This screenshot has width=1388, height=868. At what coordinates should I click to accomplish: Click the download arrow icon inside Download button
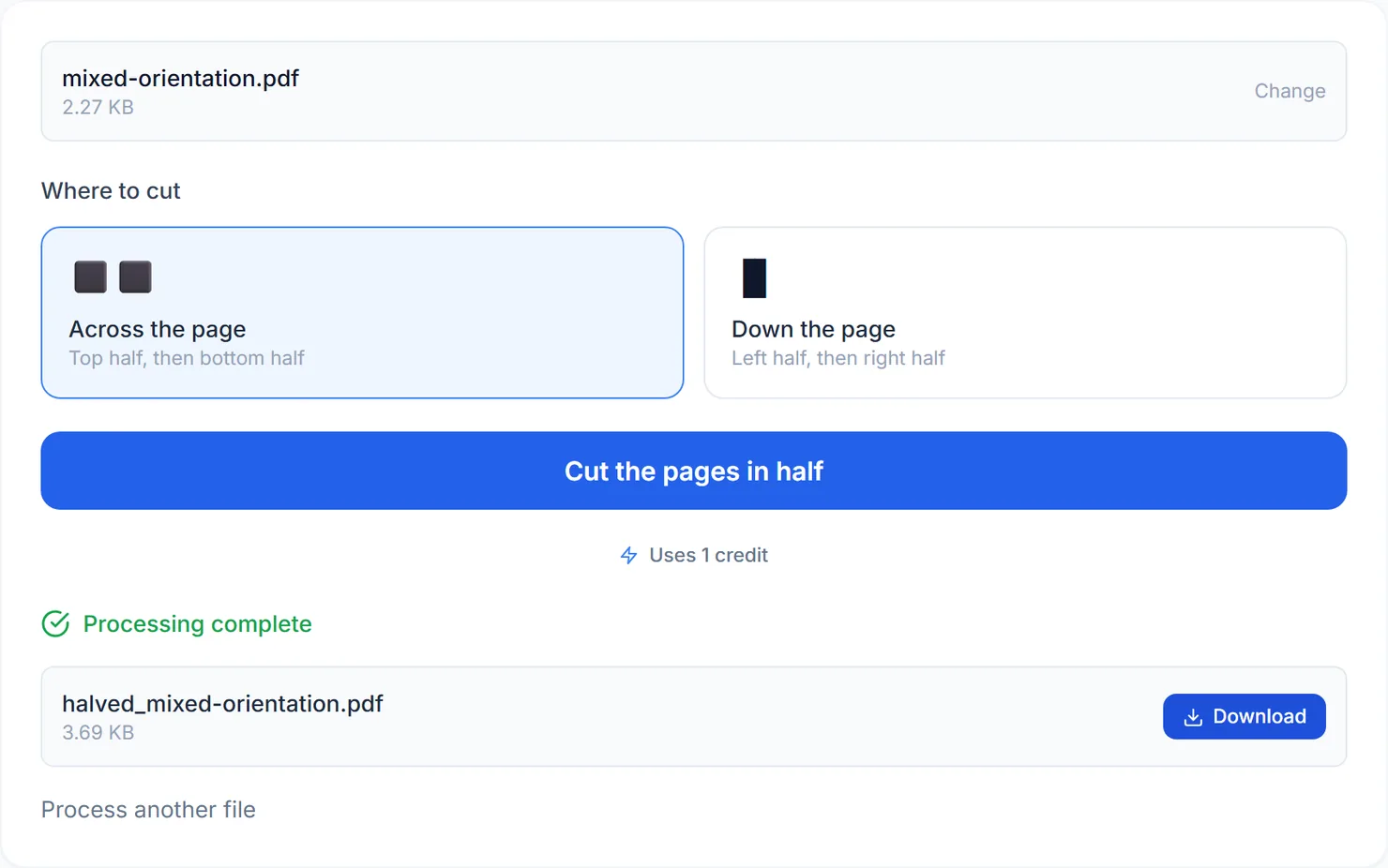pos(1193,717)
